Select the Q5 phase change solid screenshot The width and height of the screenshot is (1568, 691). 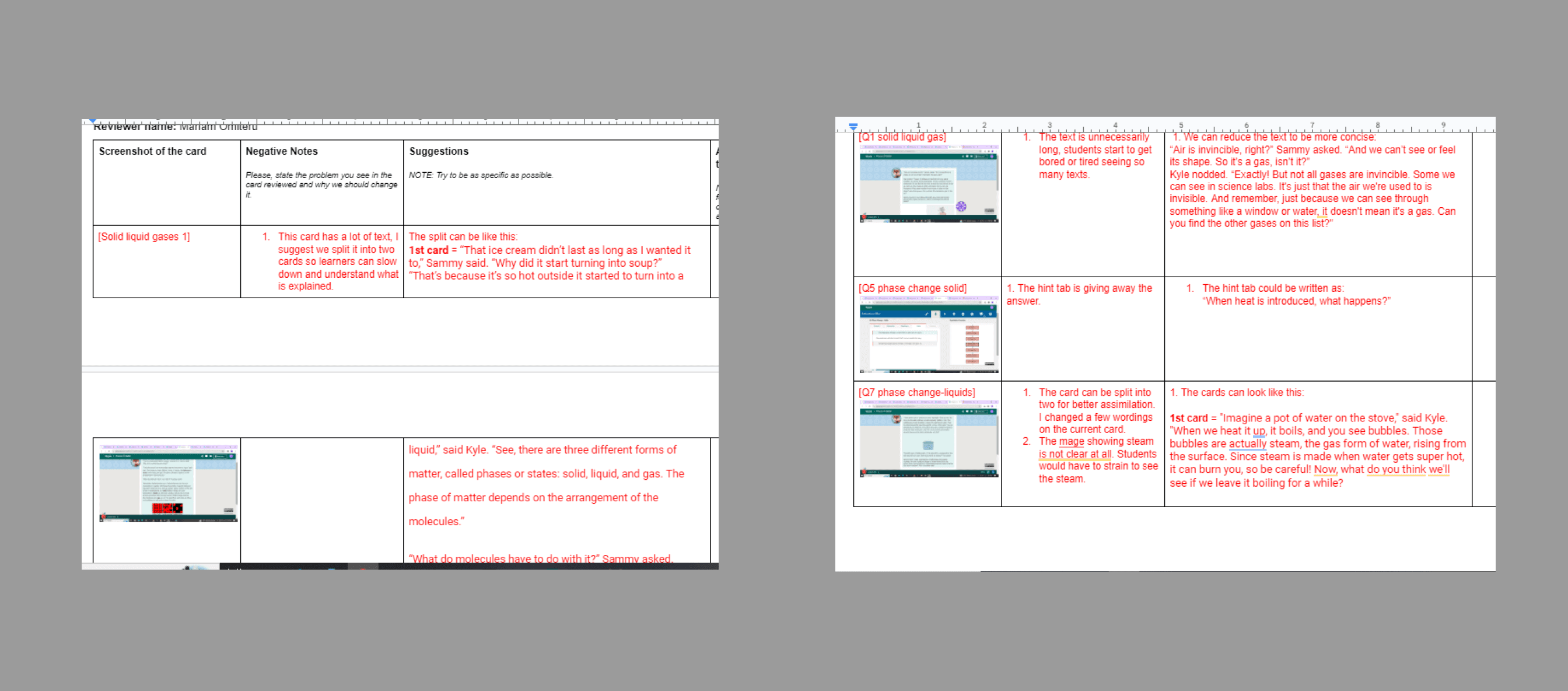(x=928, y=334)
